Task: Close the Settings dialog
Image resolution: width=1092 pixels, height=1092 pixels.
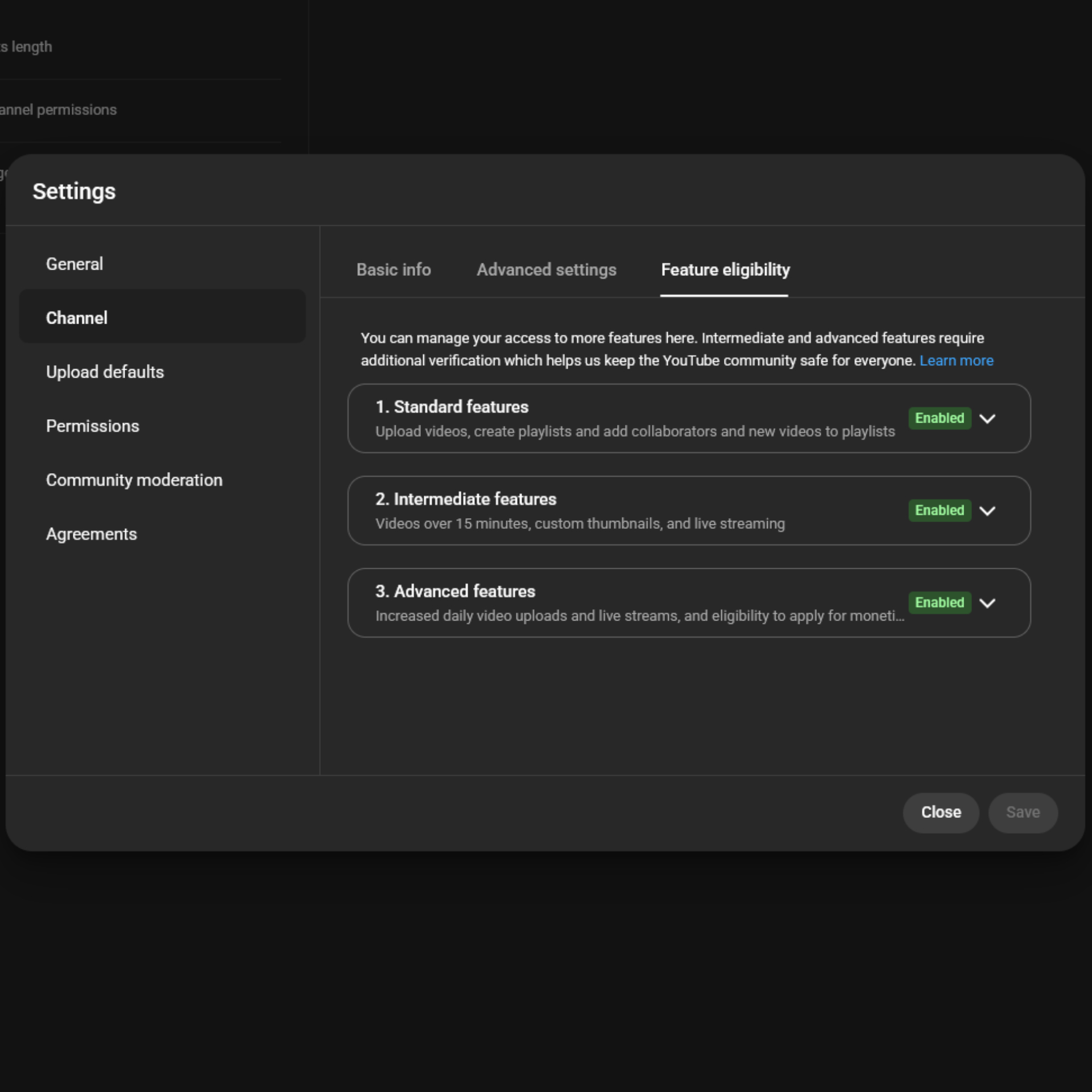Action: (941, 812)
